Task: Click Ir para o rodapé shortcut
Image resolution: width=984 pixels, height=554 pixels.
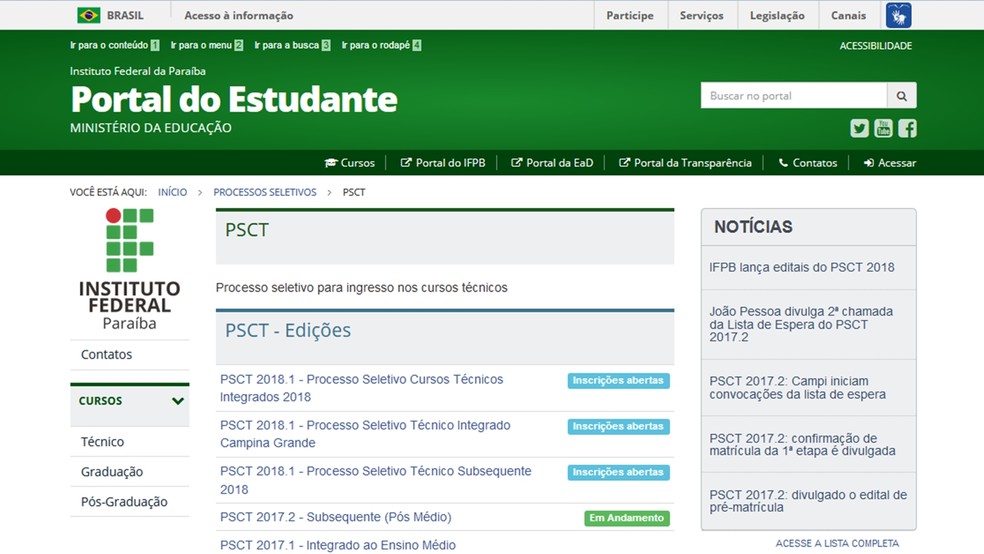Action: coord(381,45)
